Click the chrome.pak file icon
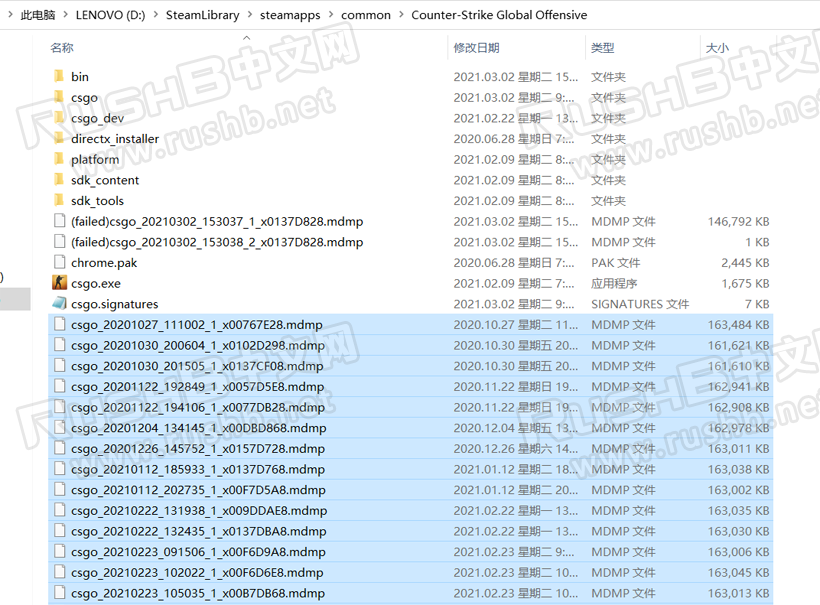Viewport: 820px width, 605px height. coord(59,263)
